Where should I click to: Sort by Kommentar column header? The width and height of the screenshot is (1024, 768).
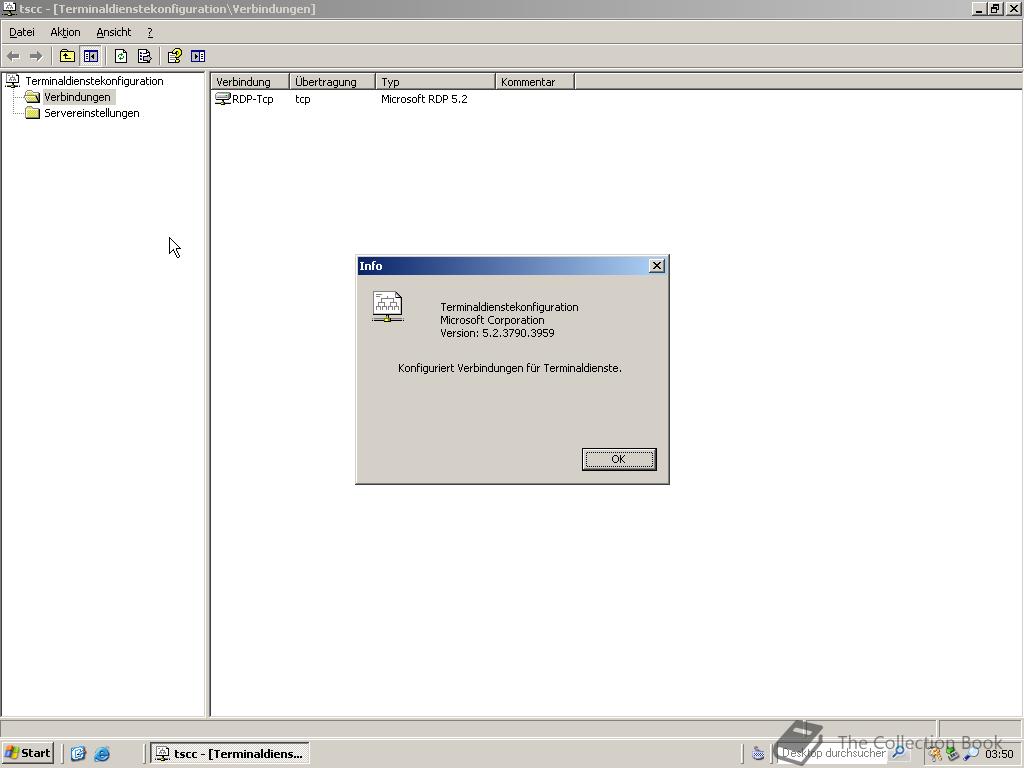tap(535, 82)
